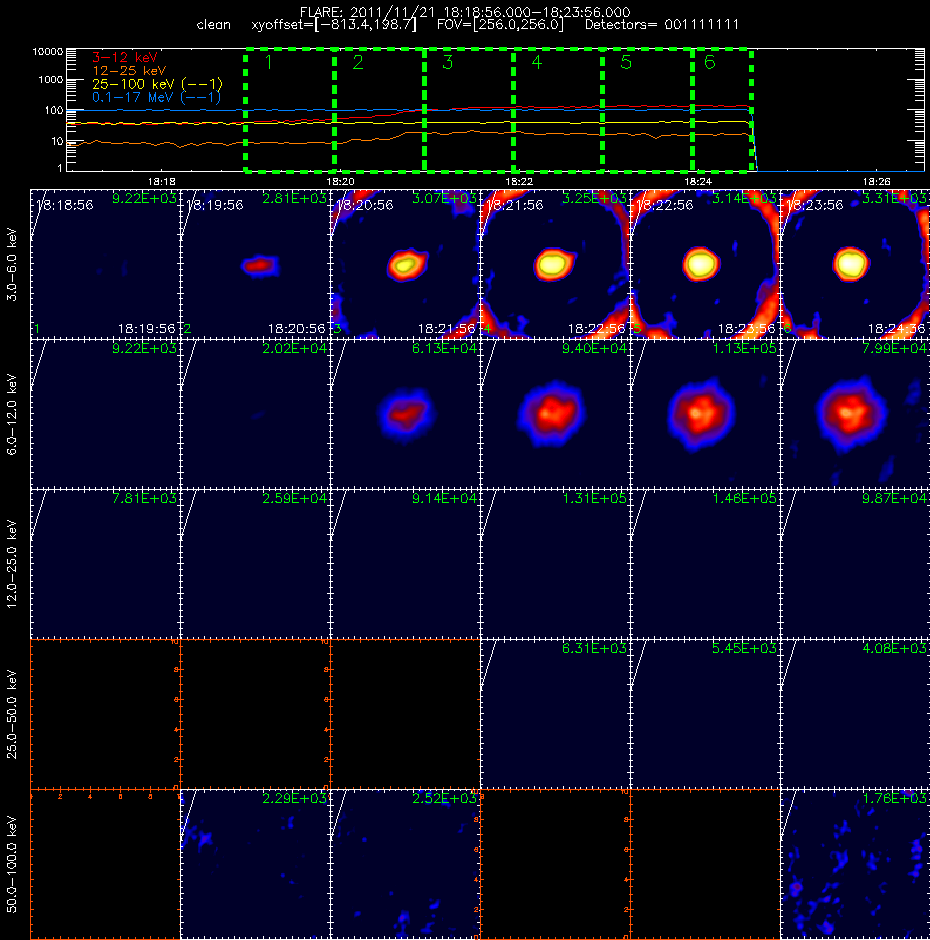Open the image panel with peak 4.08E+03
Image resolution: width=930 pixels, height=940 pixels.
(855, 714)
